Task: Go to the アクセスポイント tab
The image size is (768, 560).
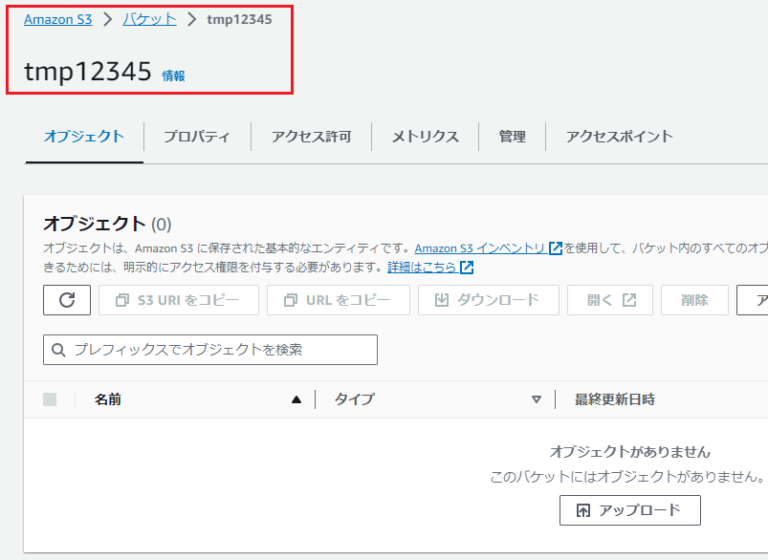Action: (619, 136)
